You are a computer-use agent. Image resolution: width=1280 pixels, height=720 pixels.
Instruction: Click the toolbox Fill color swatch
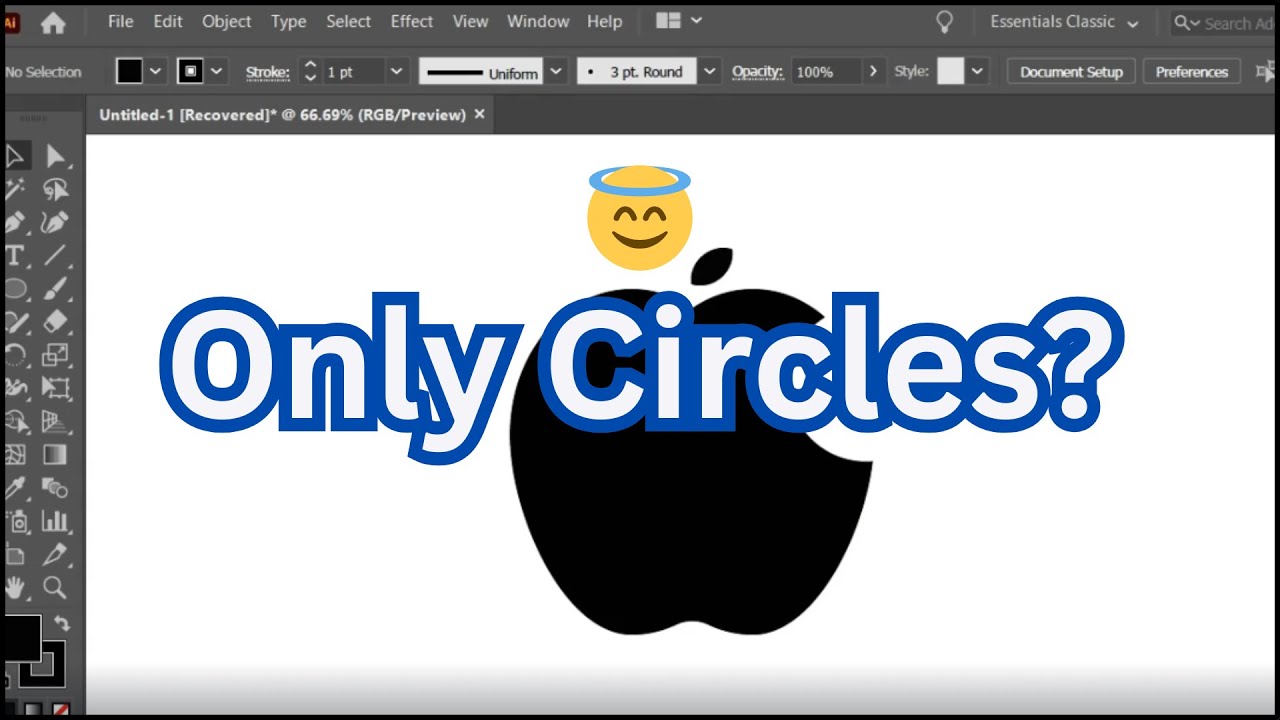point(21,636)
